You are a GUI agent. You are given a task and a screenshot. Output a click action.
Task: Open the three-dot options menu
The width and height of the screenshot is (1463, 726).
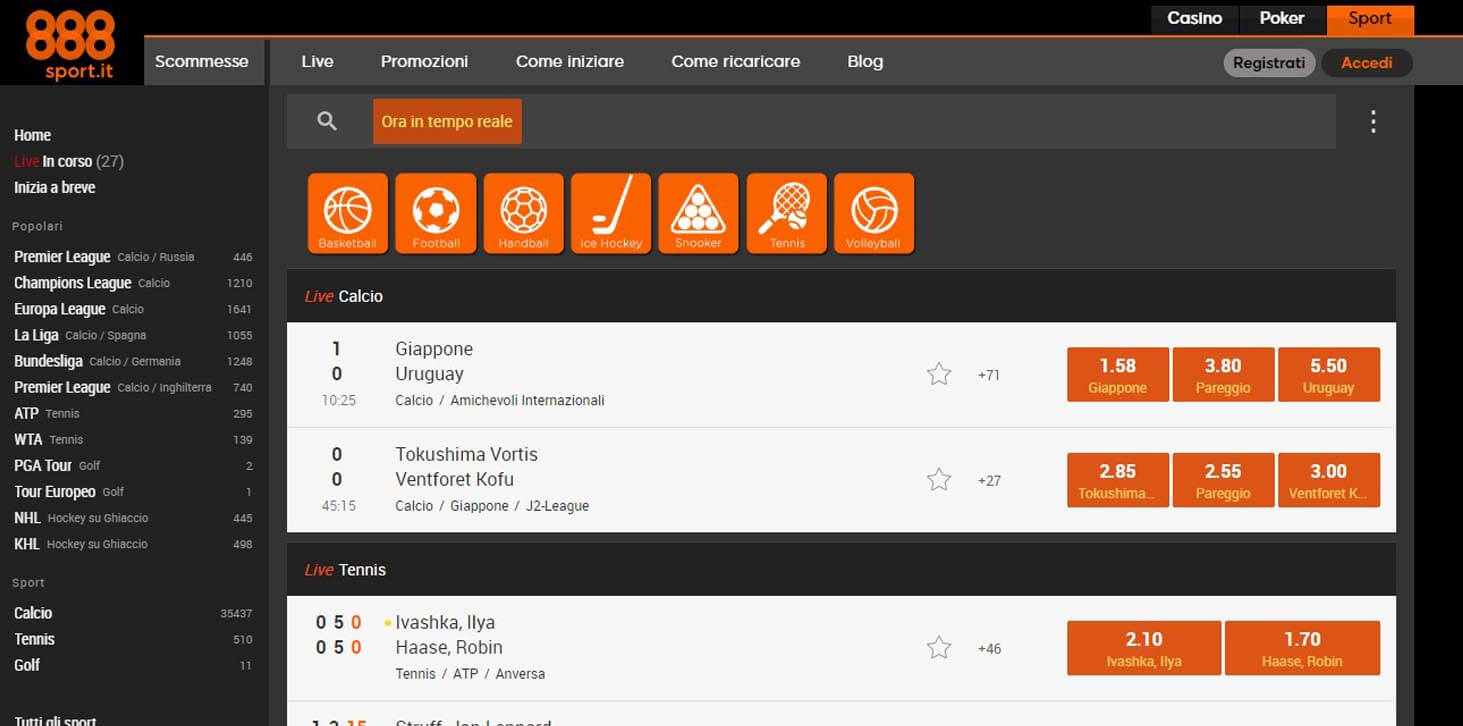[1373, 122]
